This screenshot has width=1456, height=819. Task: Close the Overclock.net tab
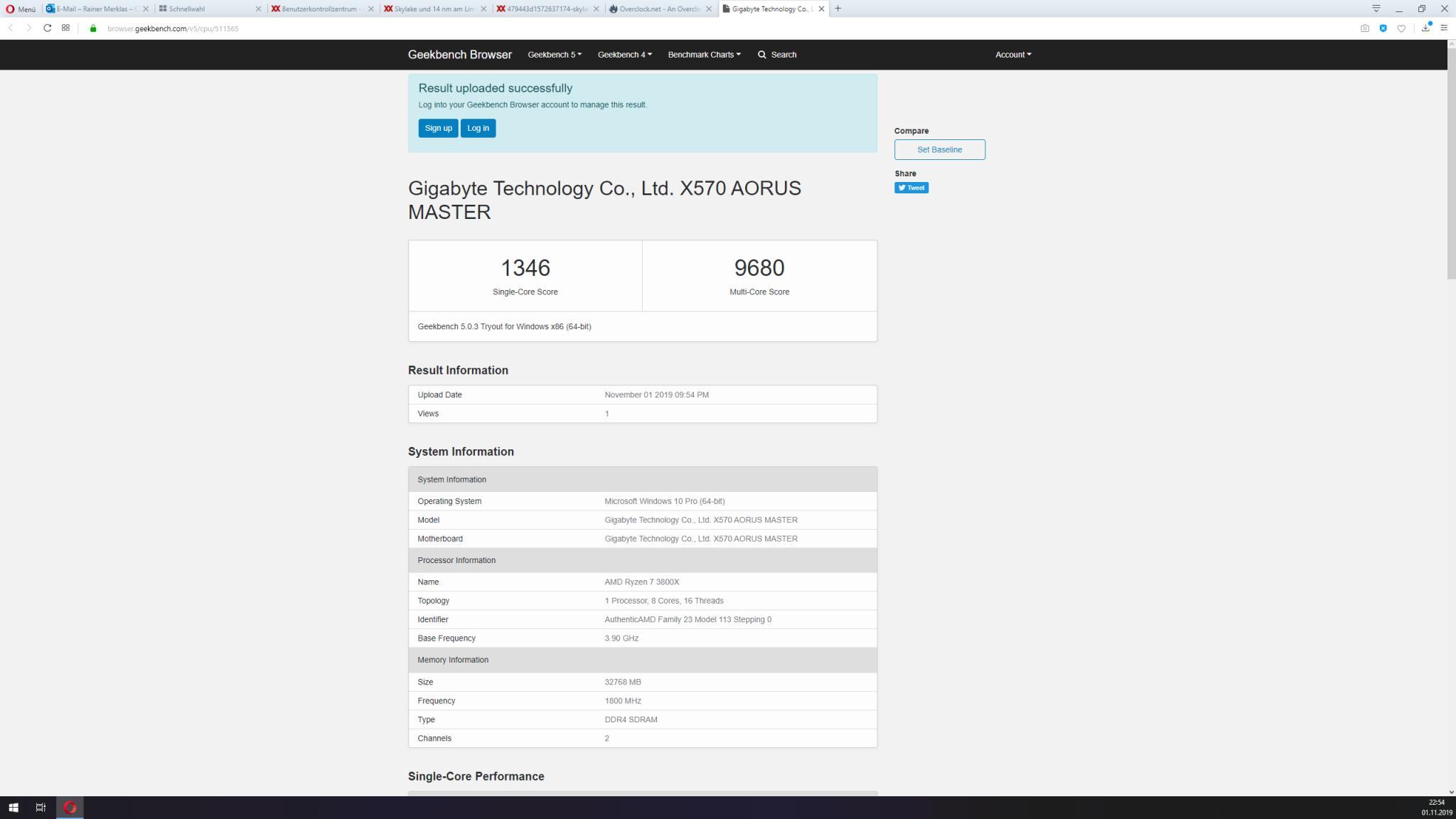point(709,9)
